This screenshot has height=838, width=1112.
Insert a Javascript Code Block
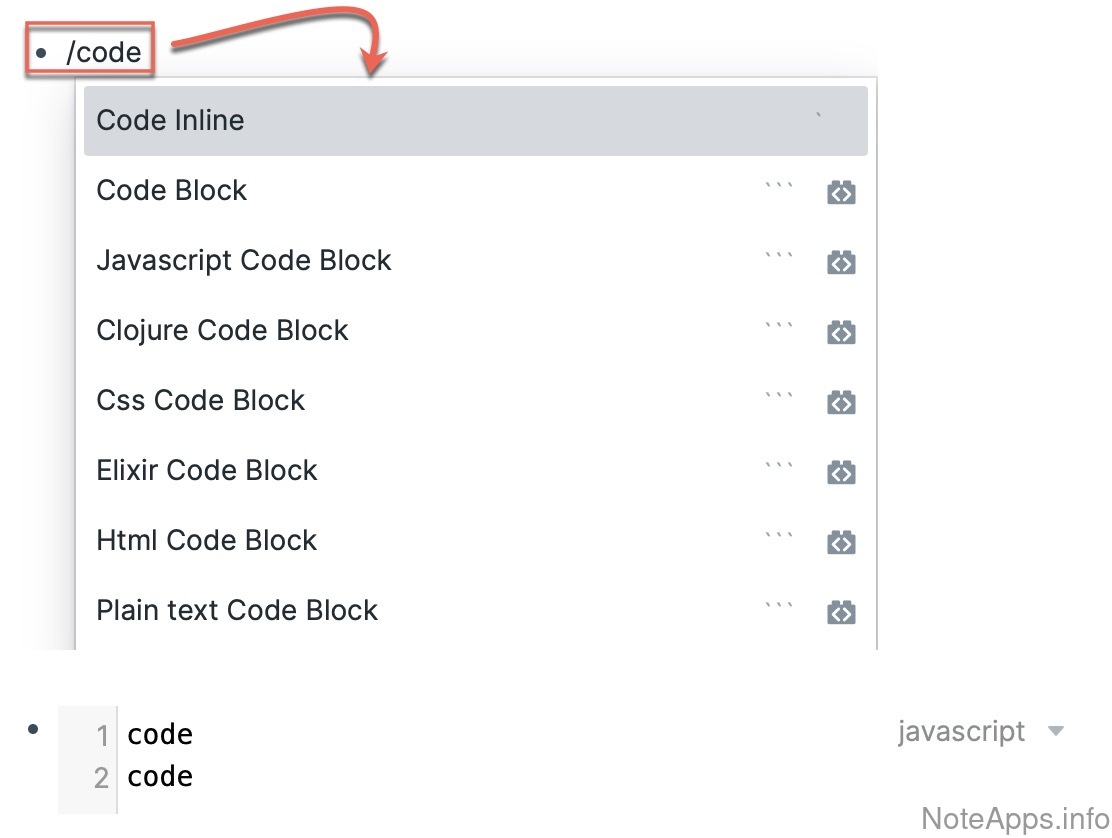point(244,261)
